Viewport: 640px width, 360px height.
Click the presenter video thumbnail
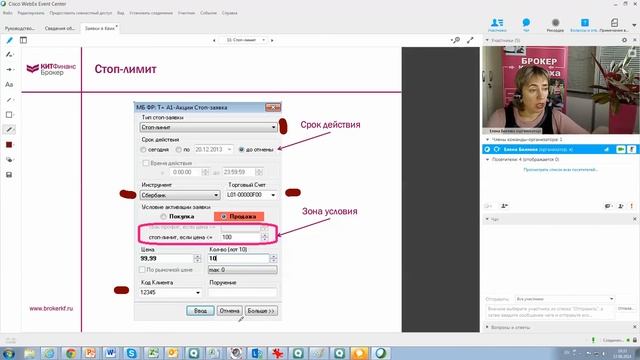561,90
